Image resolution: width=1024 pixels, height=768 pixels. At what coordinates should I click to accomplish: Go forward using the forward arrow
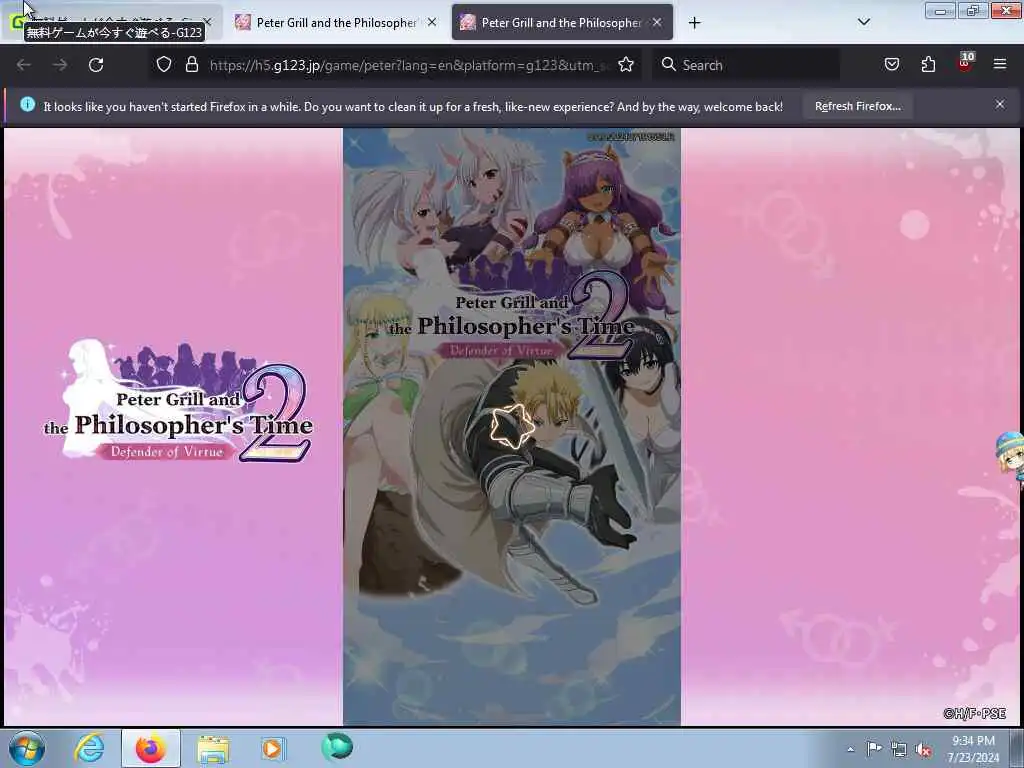(59, 65)
